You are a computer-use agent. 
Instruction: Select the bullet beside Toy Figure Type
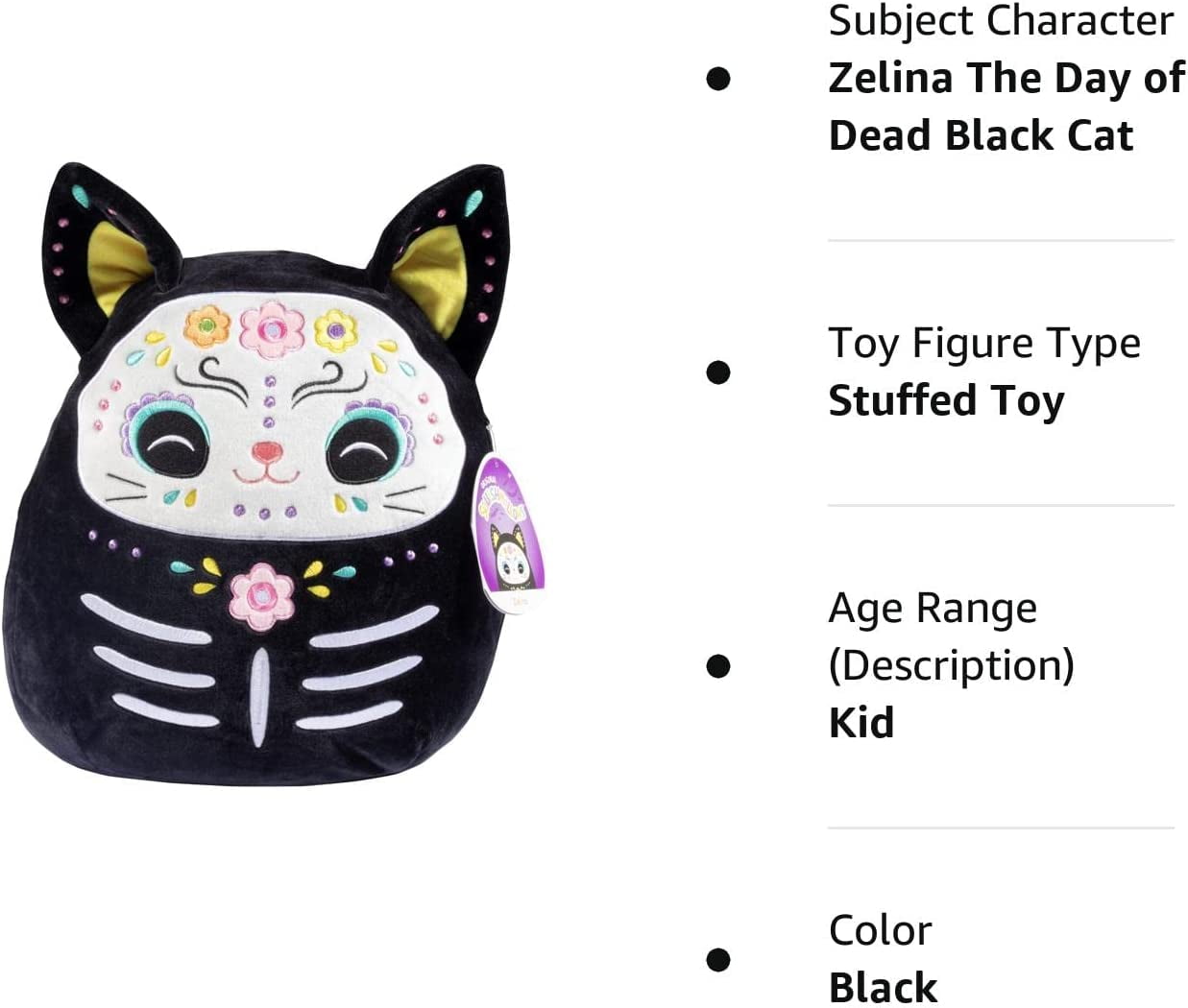(x=718, y=372)
